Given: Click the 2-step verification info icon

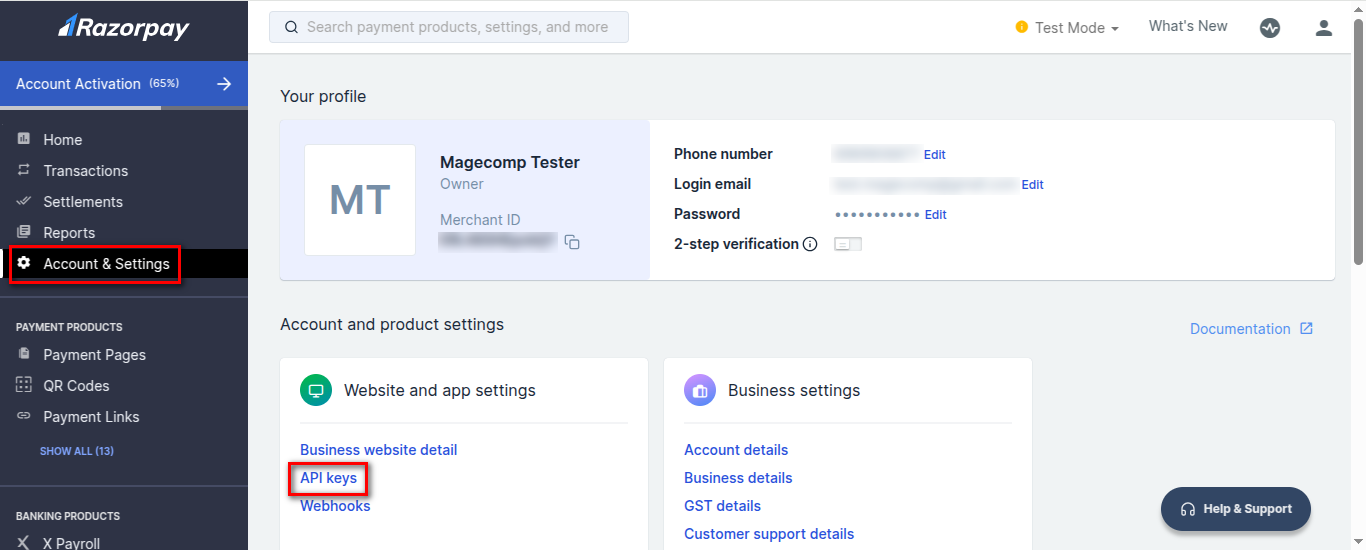Looking at the screenshot, I should 810,244.
